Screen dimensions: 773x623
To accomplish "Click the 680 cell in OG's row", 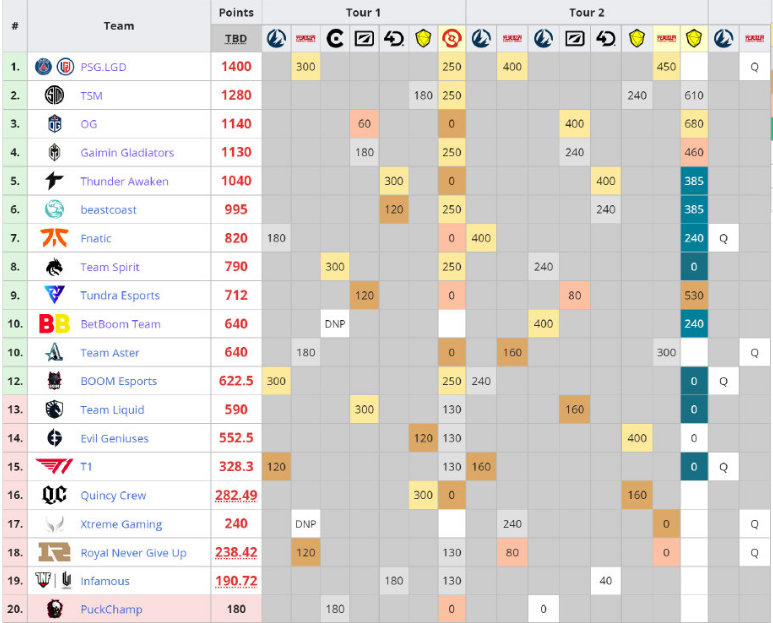I will 694,124.
